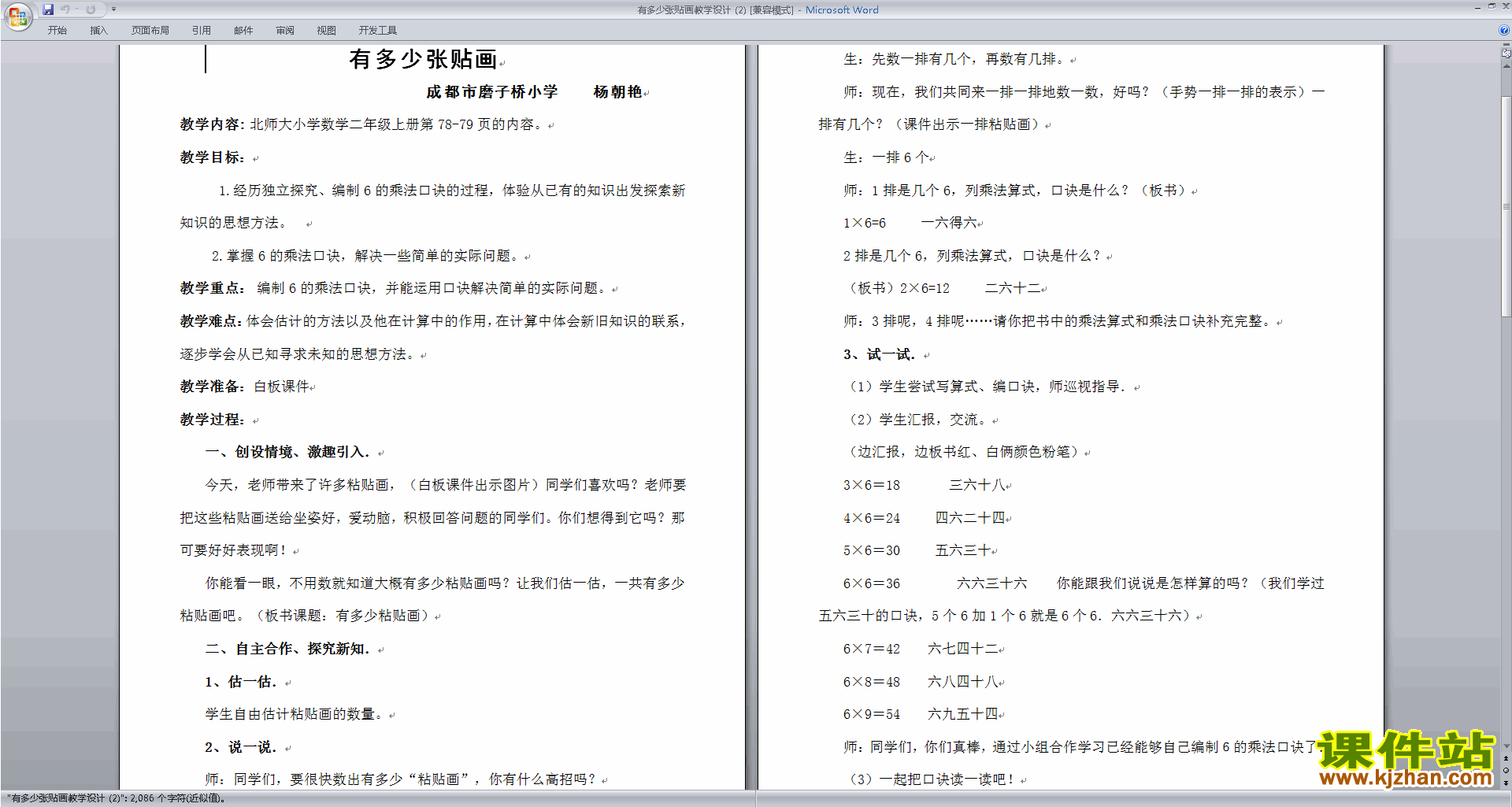The image size is (1512, 807).
Task: Click the vertical scrollbar down arrow
Action: click(1506, 746)
